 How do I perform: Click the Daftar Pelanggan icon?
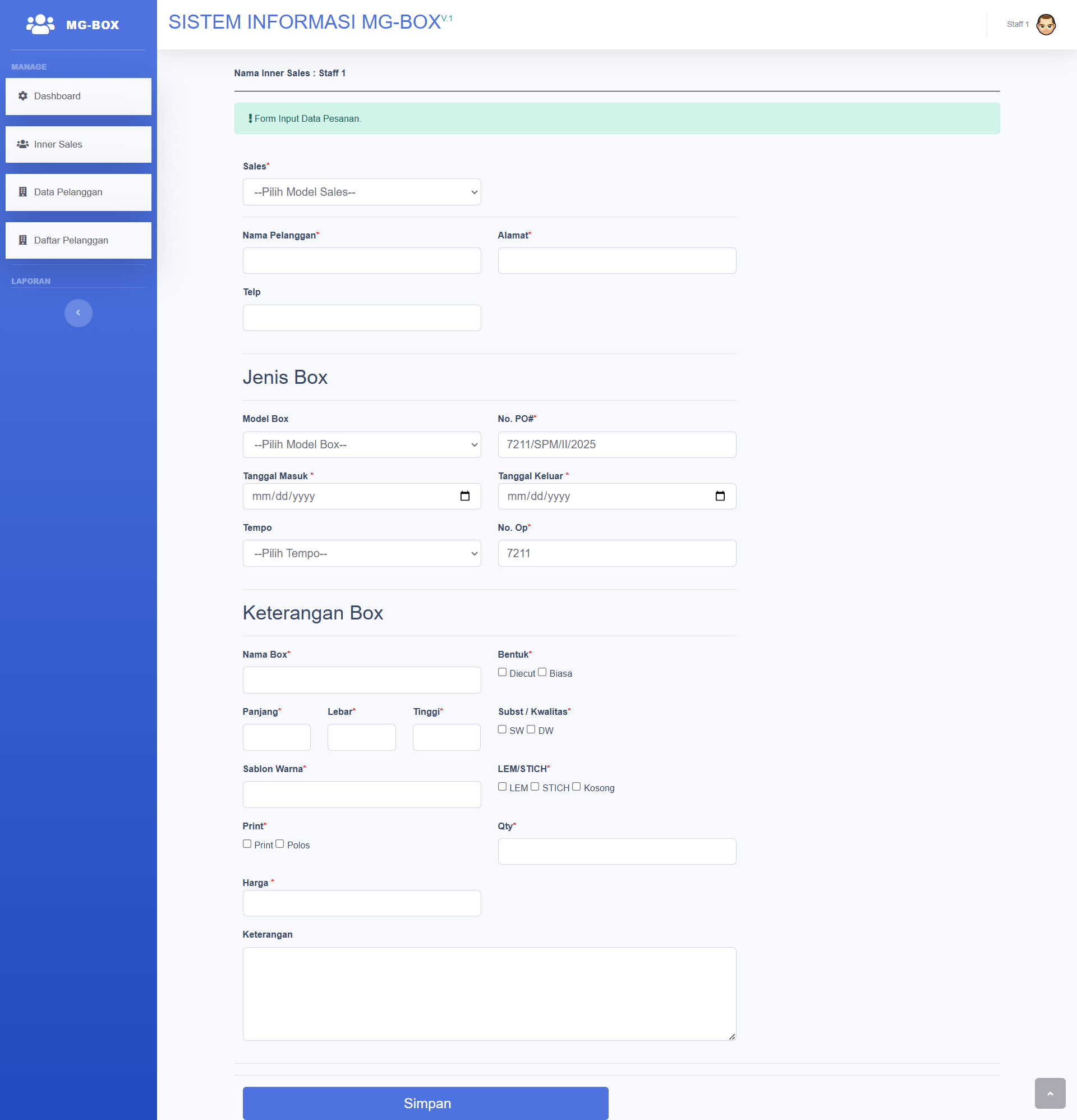[22, 240]
